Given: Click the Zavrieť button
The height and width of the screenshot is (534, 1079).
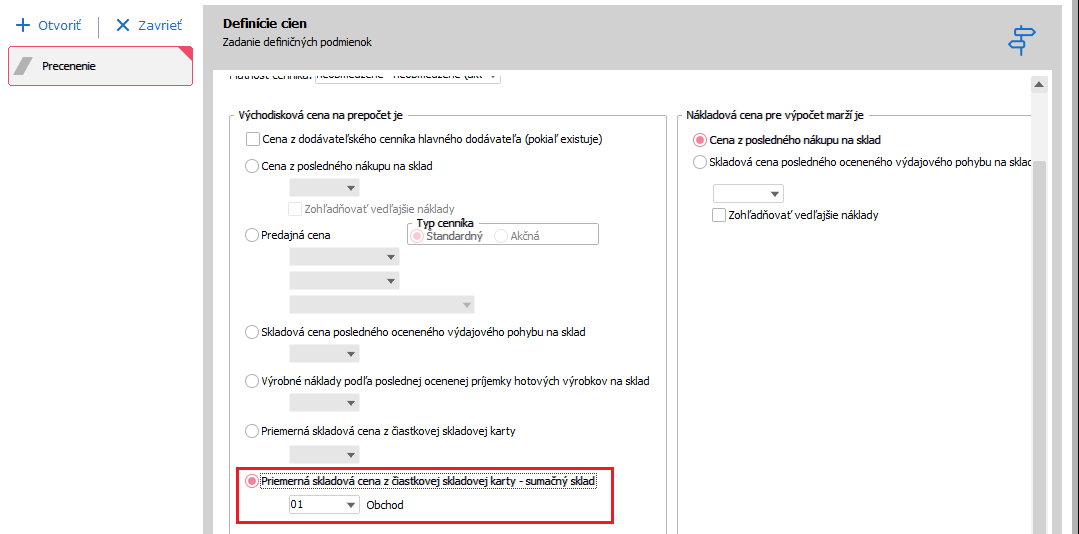Looking at the screenshot, I should [149, 26].
